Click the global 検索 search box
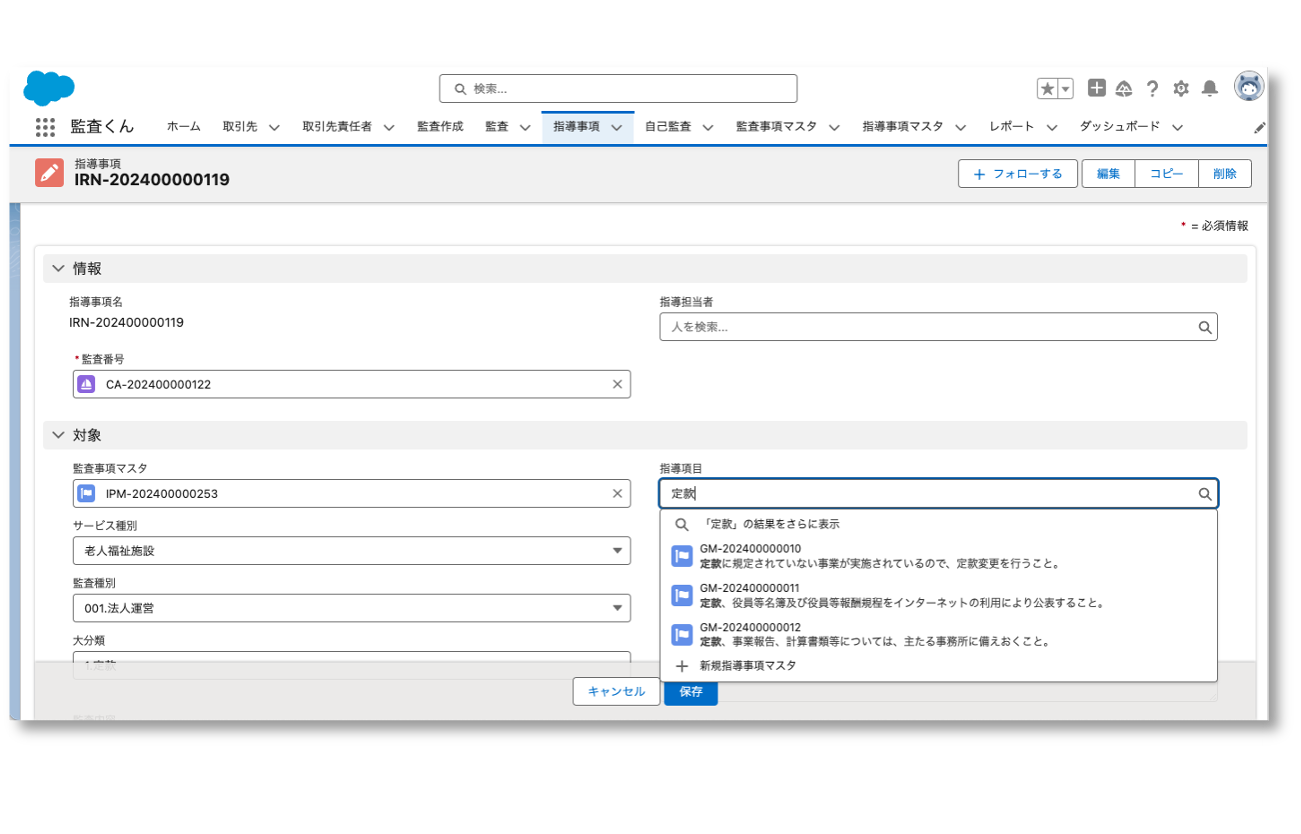Viewport: 1301px width, 834px height. 618,88
